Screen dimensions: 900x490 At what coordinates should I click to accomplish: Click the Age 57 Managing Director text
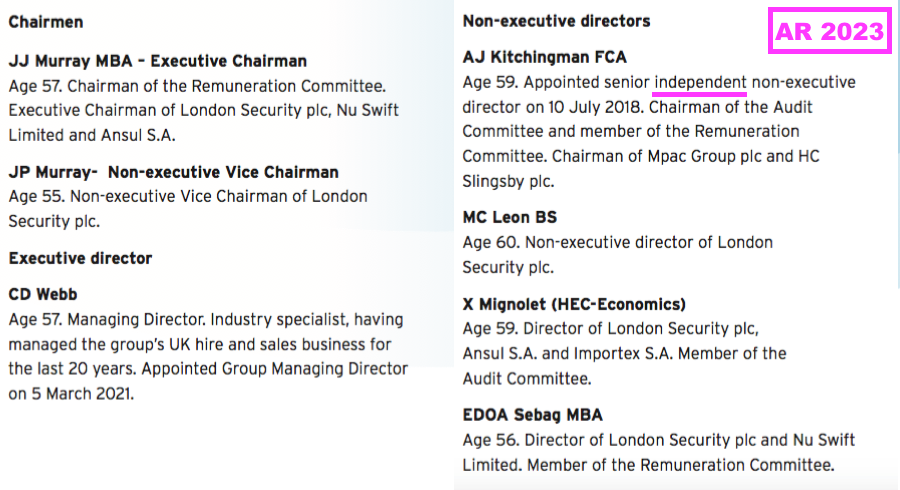pyautogui.click(x=107, y=319)
